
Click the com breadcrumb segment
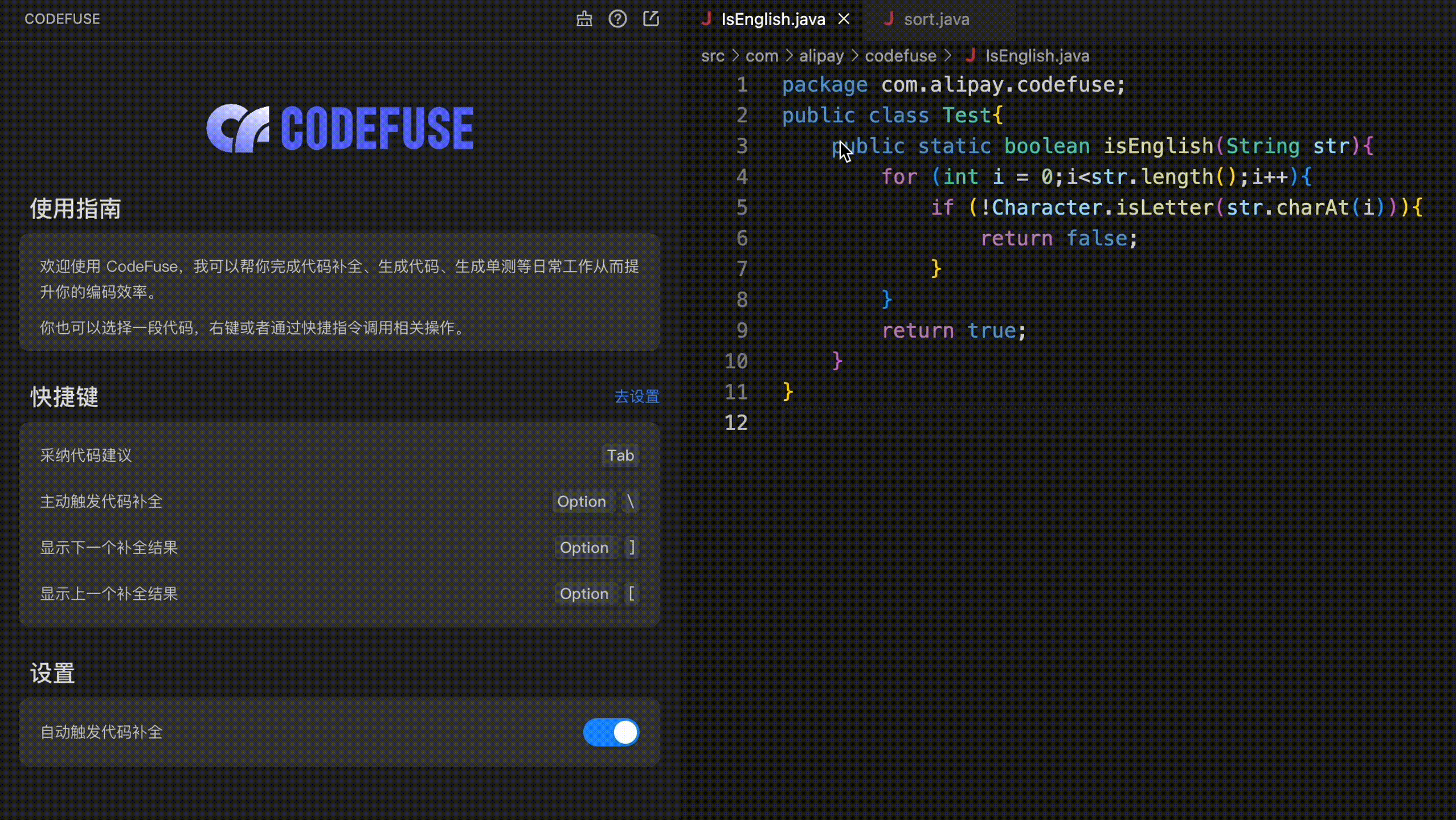click(761, 56)
